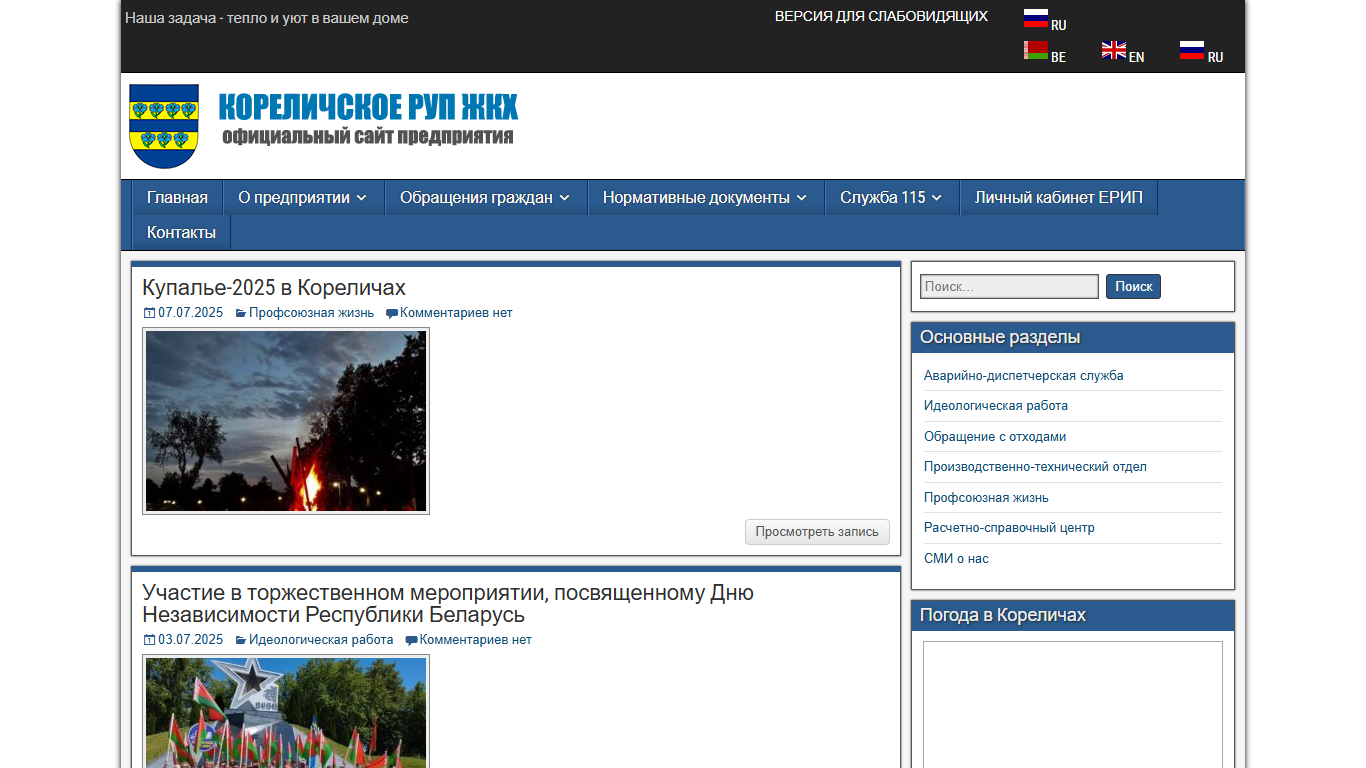Viewport: 1366px width, 768px height.
Task: Select the RU flag next to the EN flag
Action: 1192,50
